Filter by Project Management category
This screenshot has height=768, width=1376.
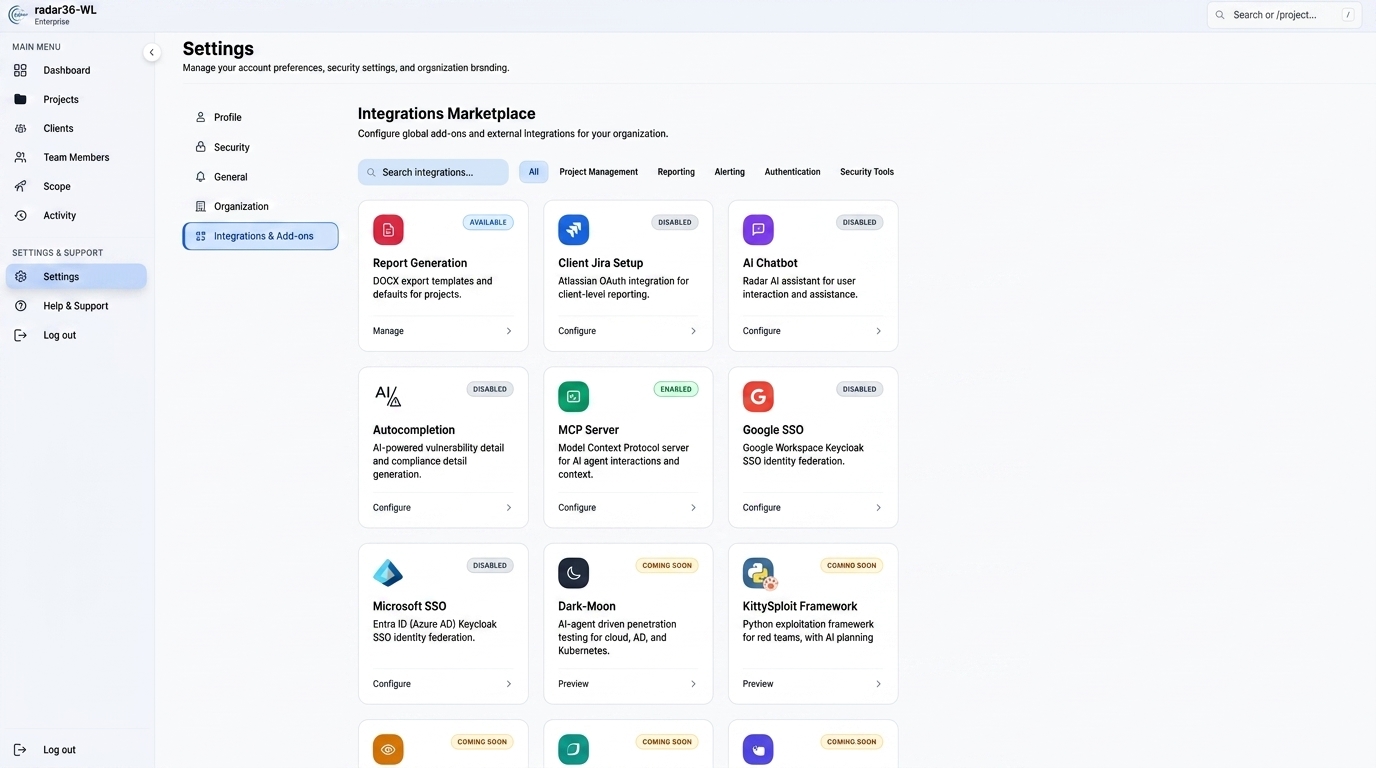[598, 172]
